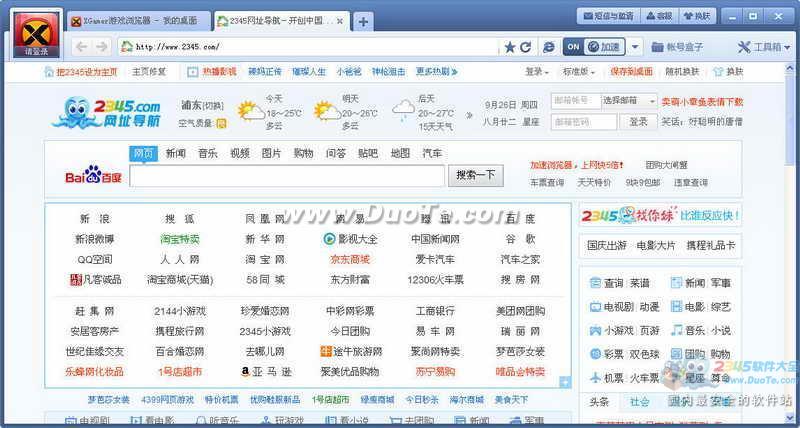Select the 网页 search tab
The width and height of the screenshot is (800, 428).
pos(143,153)
